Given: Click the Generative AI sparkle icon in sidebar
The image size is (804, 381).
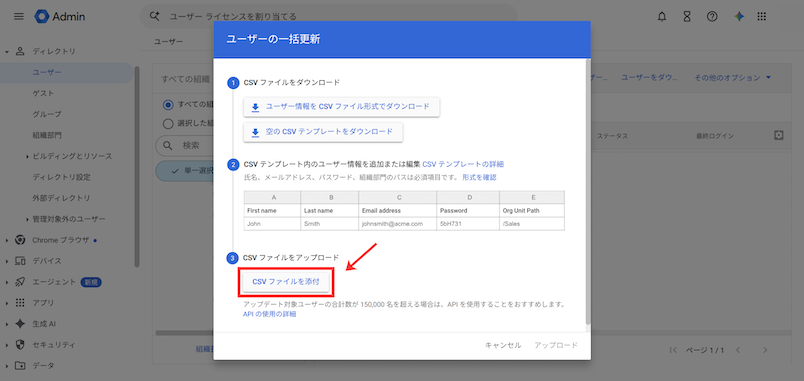Looking at the screenshot, I should coord(21,324).
